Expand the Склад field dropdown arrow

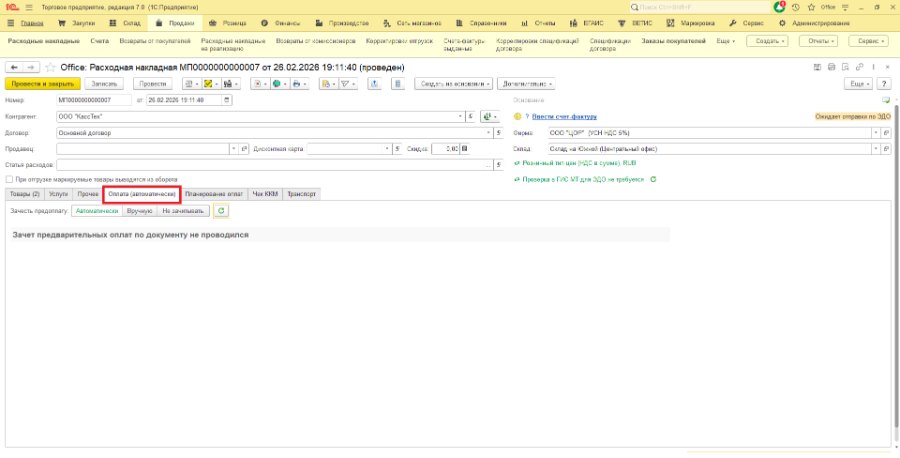pyautogui.click(x=876, y=149)
